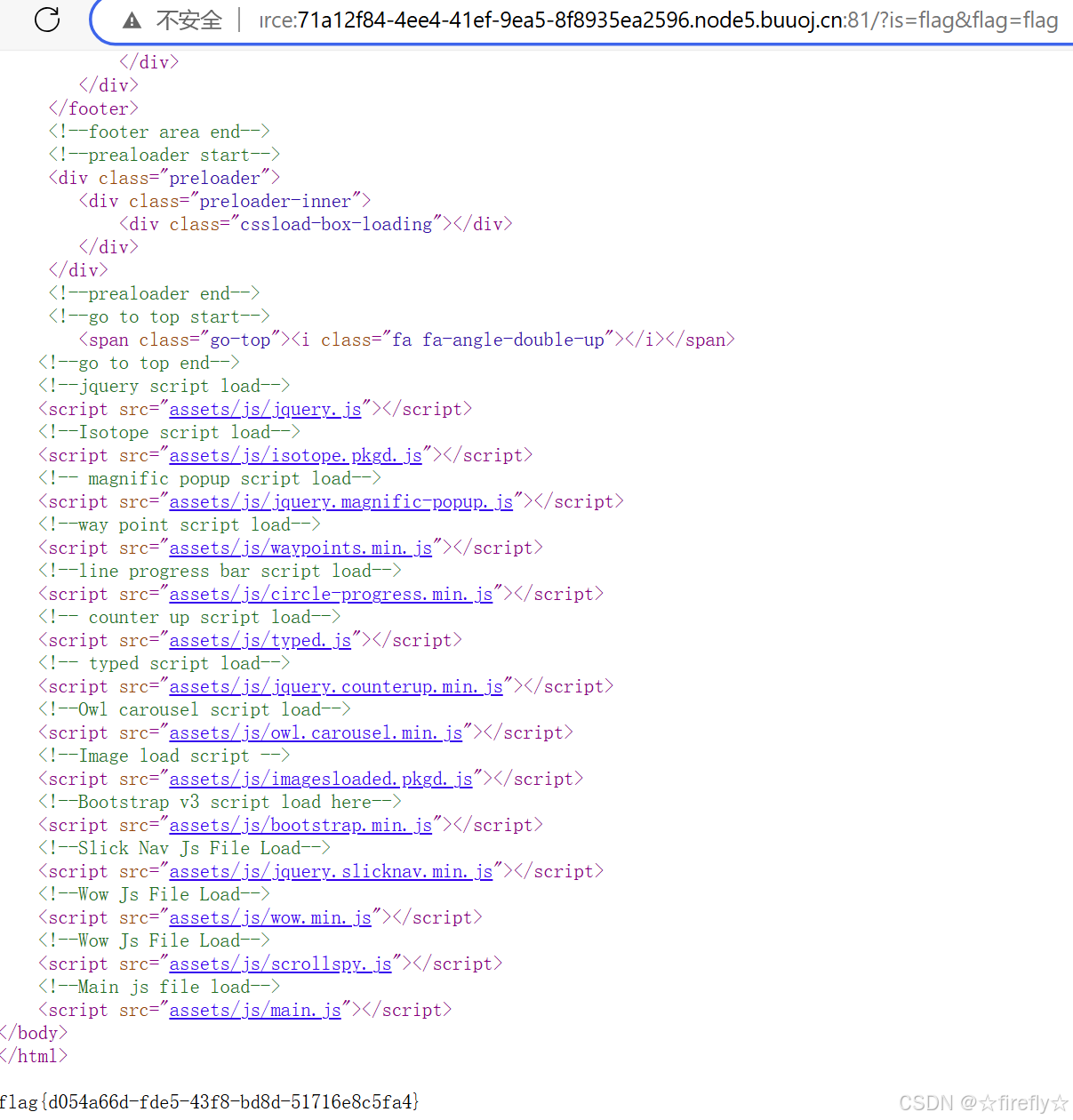Image resolution: width=1073 pixels, height=1120 pixels.
Task: Open the waypoints.min.js script link
Action: [300, 548]
